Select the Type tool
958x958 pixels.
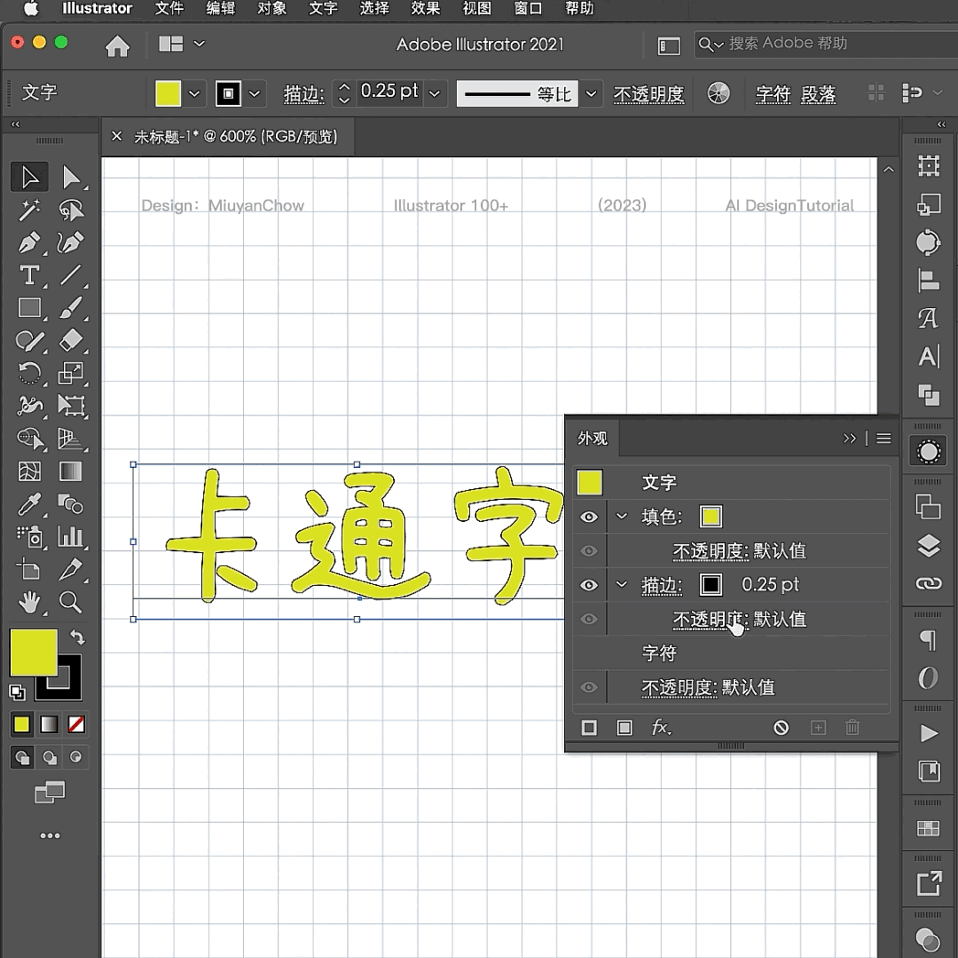(29, 275)
